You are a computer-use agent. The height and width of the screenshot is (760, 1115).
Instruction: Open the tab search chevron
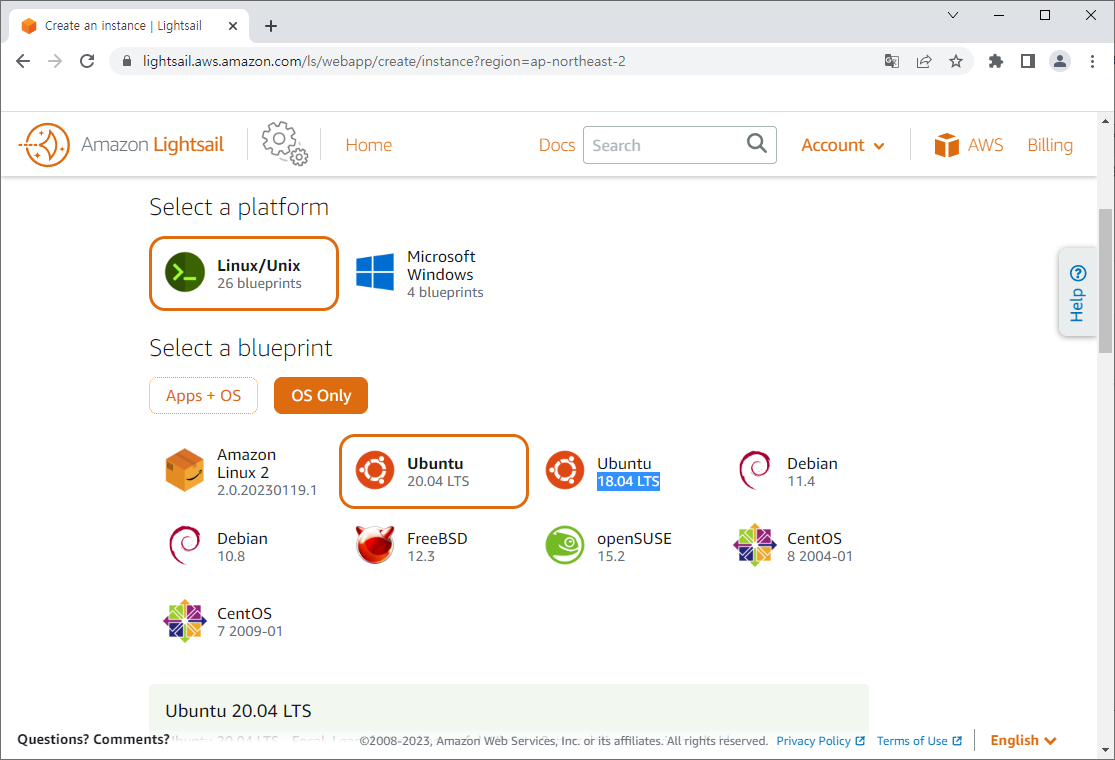(x=953, y=15)
